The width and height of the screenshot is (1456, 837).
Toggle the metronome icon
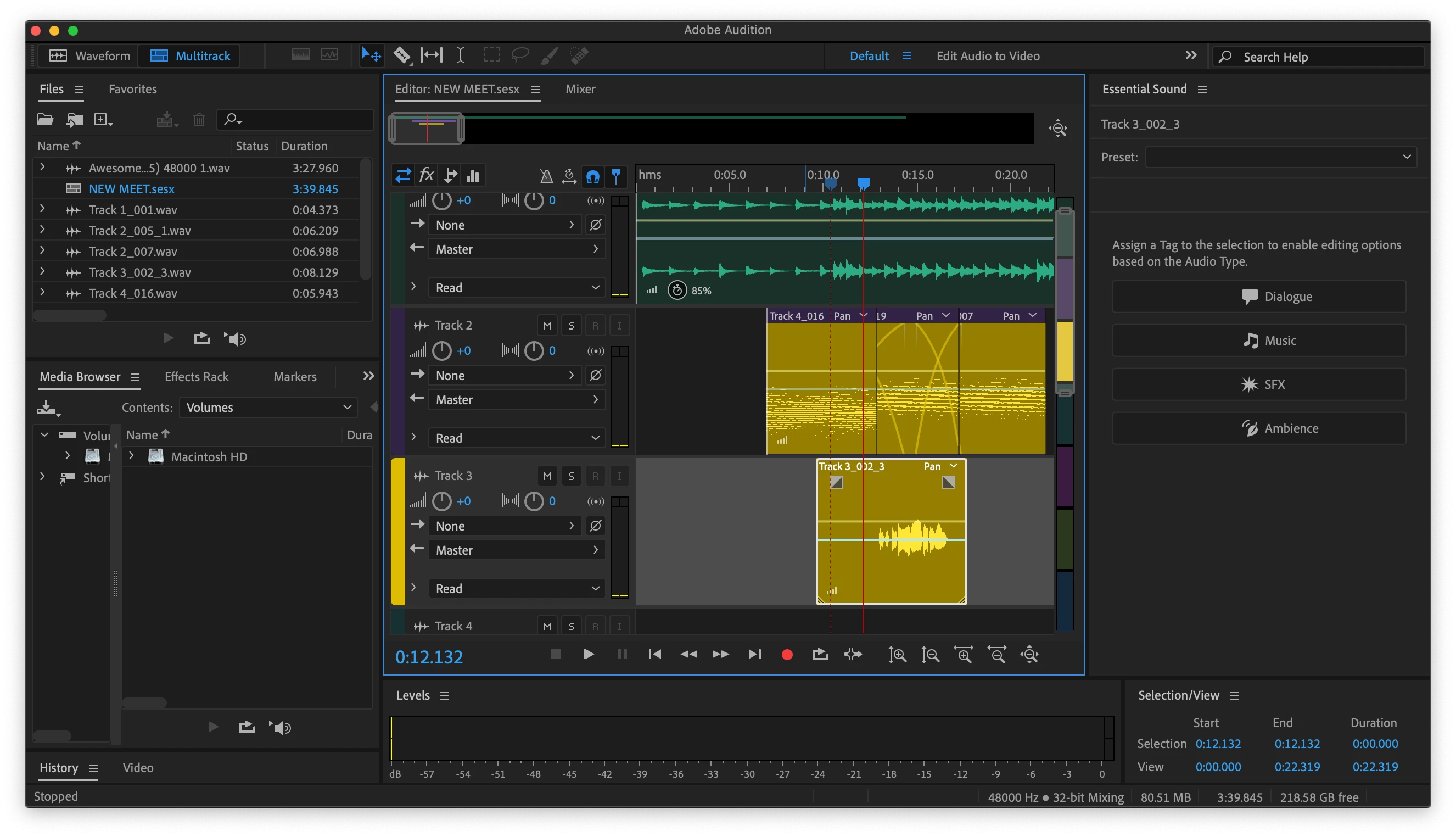tap(546, 176)
